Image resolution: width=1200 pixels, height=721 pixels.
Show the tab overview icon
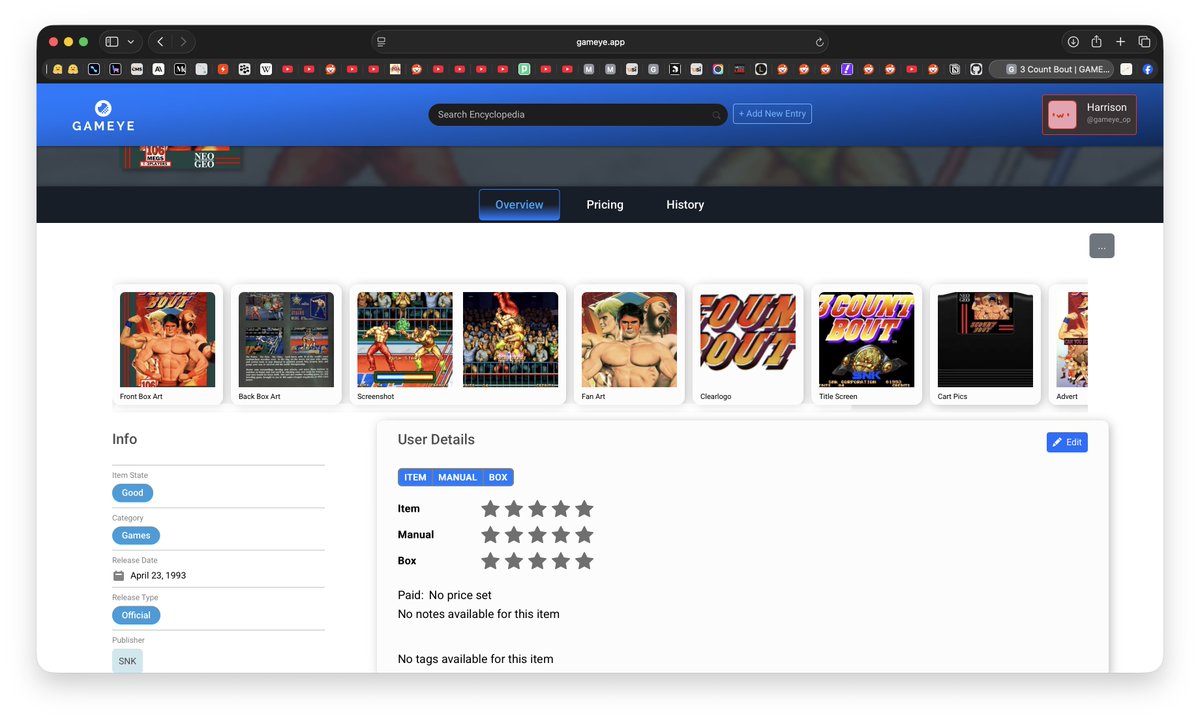point(1145,42)
